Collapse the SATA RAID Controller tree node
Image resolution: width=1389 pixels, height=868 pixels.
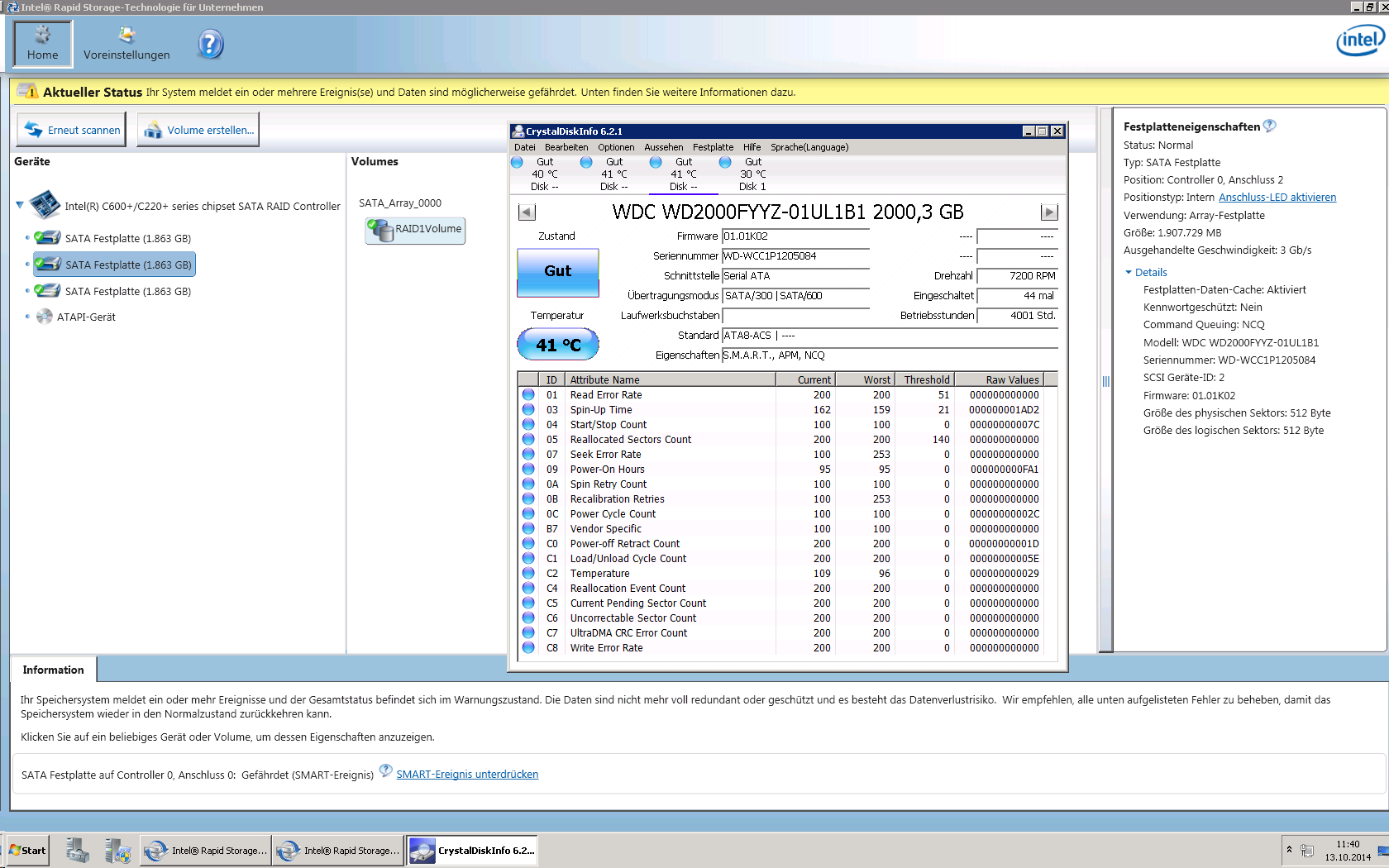[20, 205]
